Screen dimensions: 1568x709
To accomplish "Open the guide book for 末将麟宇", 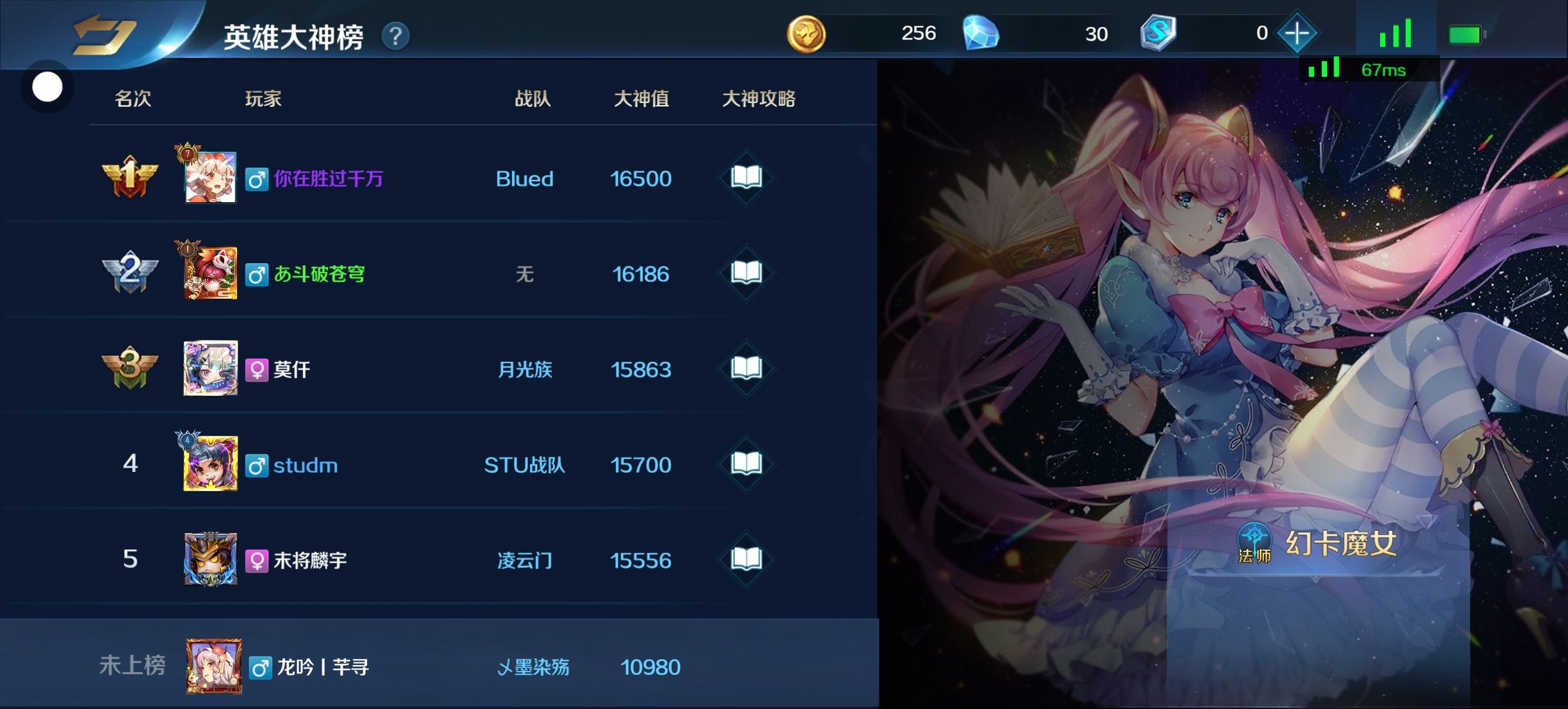I will pos(746,559).
